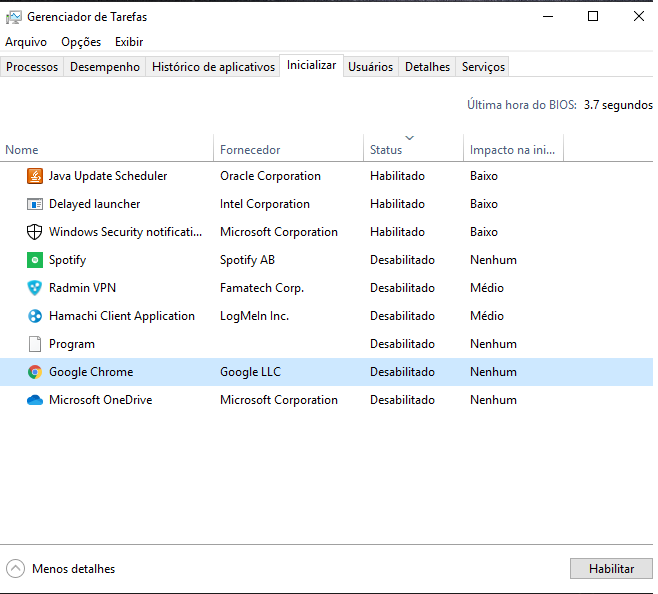Switch to Histórico de aplicativos tab
Screen dimensions: 658x594
[x=213, y=67]
